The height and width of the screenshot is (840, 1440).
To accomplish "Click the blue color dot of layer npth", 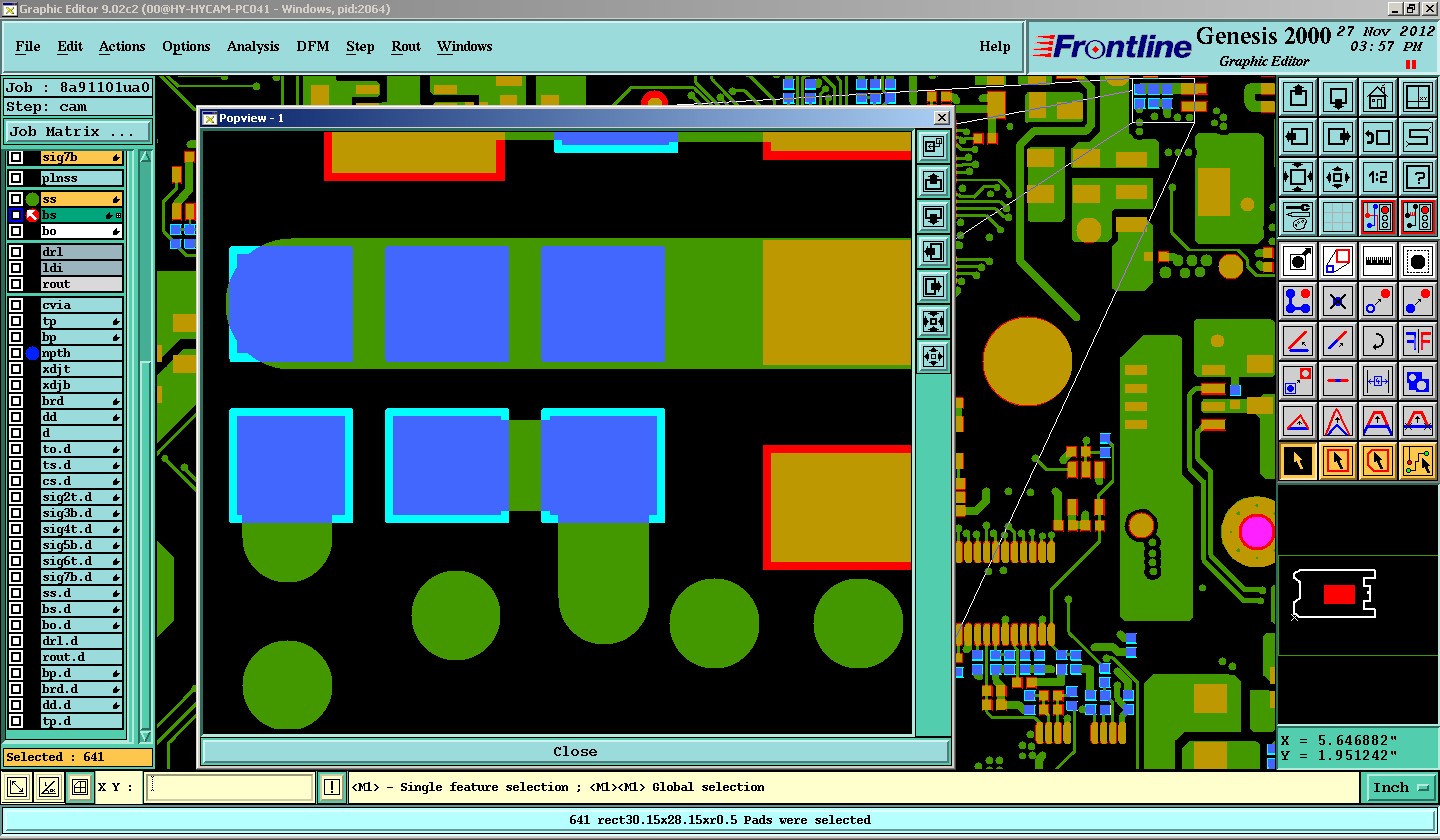I will pyautogui.click(x=32, y=353).
